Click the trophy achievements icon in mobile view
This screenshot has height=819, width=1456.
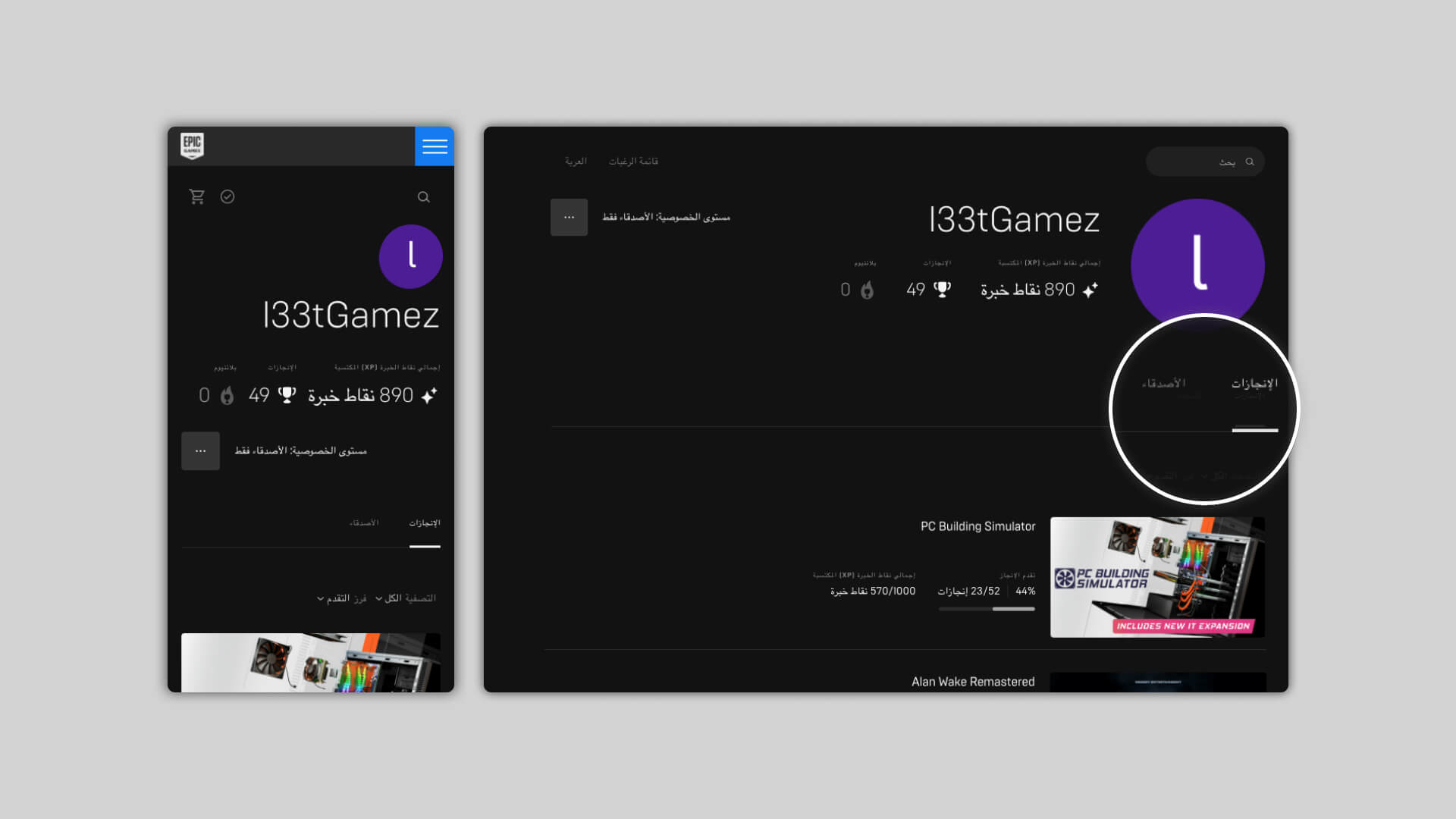coord(287,395)
